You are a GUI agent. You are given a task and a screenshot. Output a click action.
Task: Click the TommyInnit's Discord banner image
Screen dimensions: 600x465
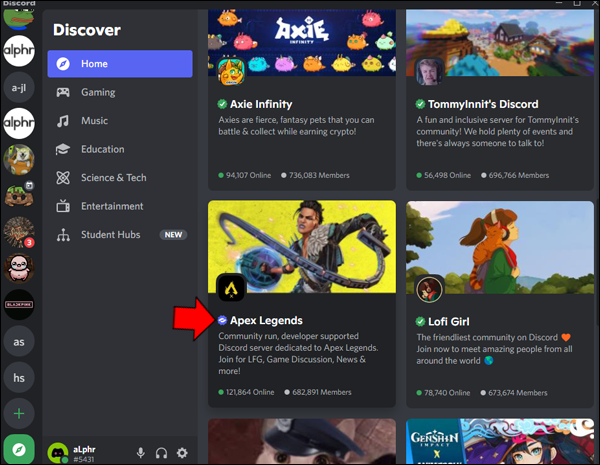pyautogui.click(x=500, y=42)
